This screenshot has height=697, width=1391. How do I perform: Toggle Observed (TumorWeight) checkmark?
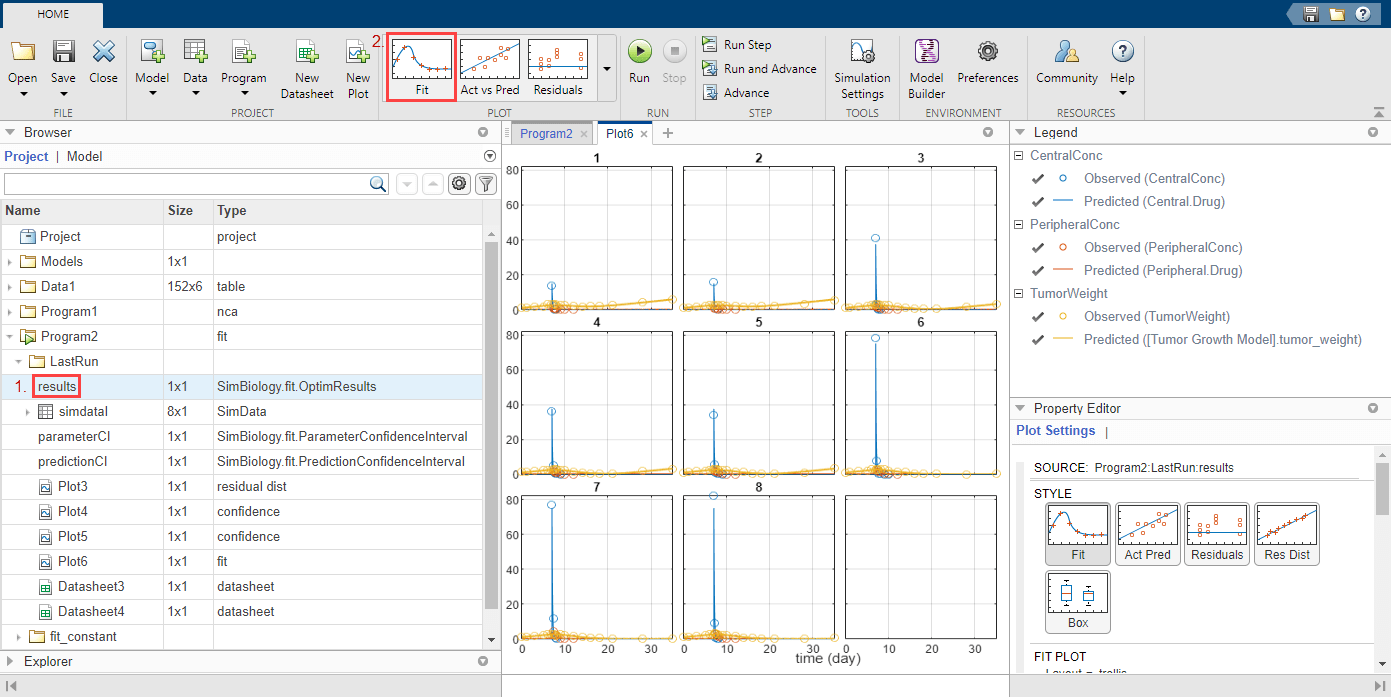pos(1037,317)
